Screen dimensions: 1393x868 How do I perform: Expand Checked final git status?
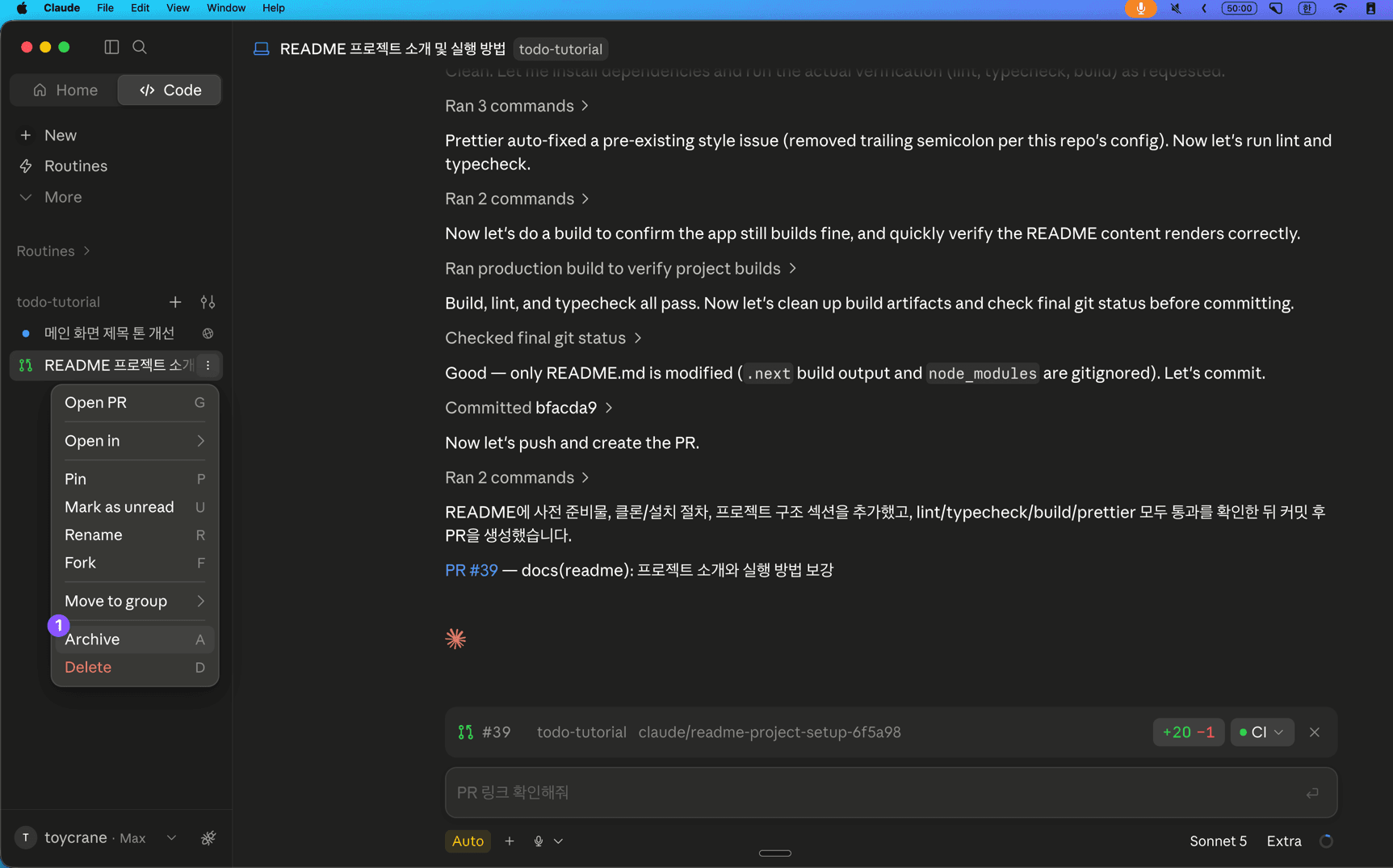tap(543, 338)
